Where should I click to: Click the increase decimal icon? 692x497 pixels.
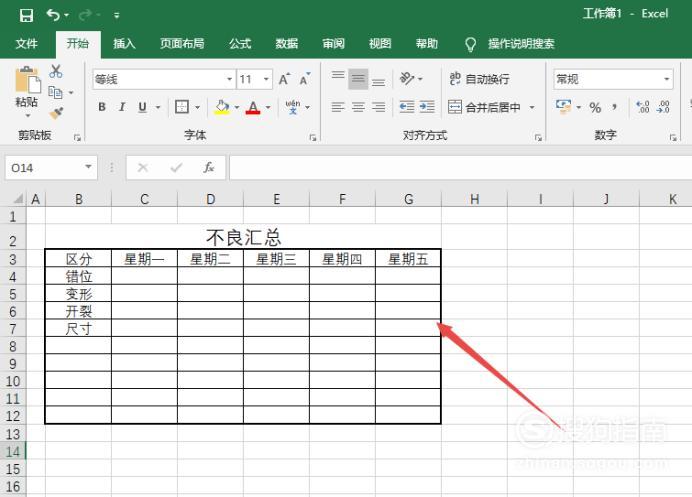643,107
